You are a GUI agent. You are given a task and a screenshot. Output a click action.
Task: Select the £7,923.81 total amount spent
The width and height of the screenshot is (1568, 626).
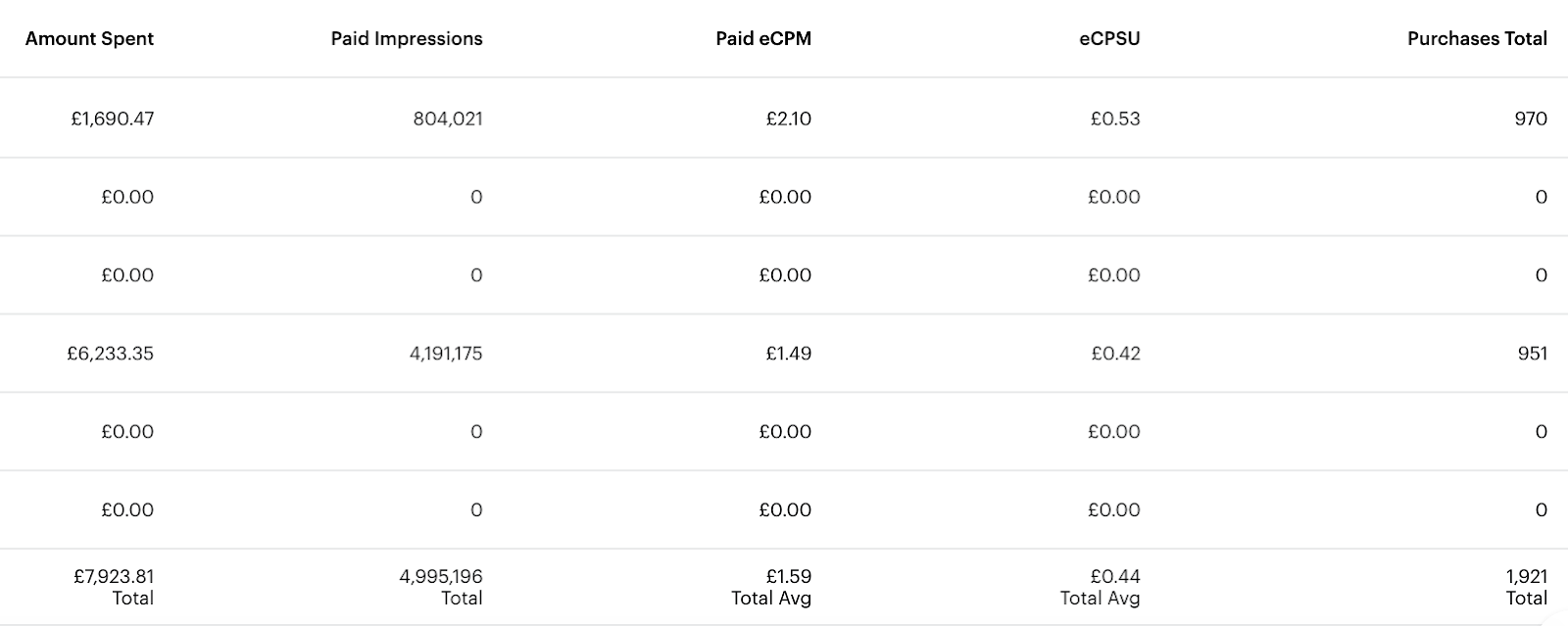[114, 577]
